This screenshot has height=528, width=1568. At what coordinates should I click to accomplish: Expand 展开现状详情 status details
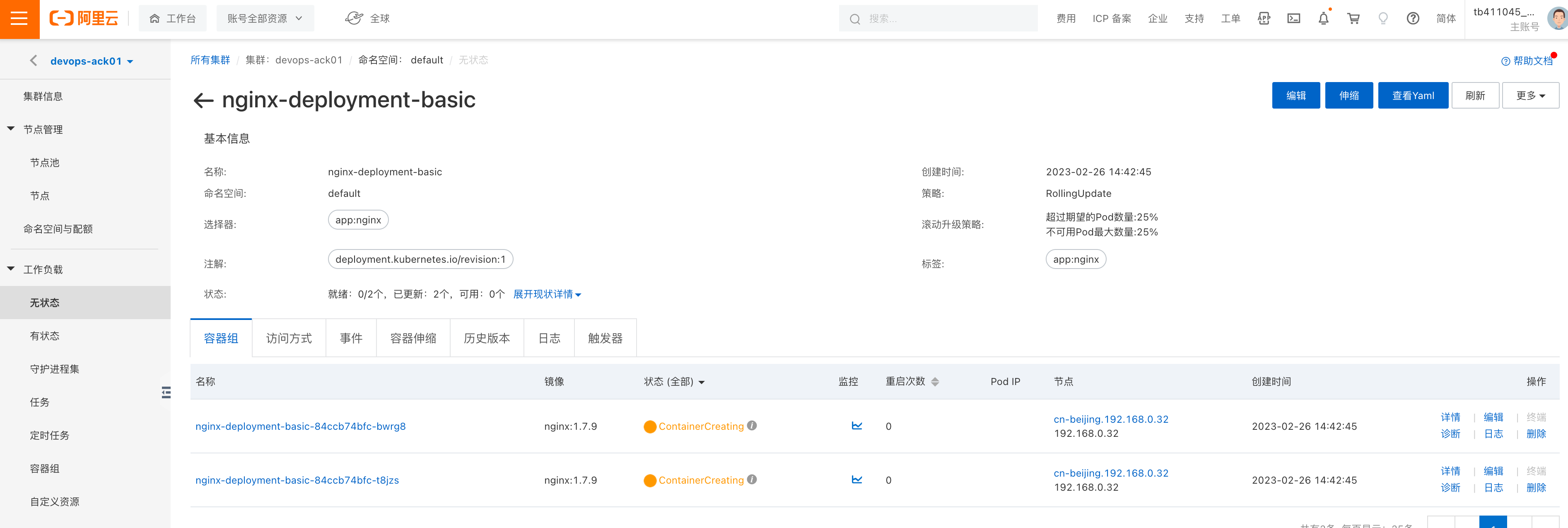pos(547,294)
